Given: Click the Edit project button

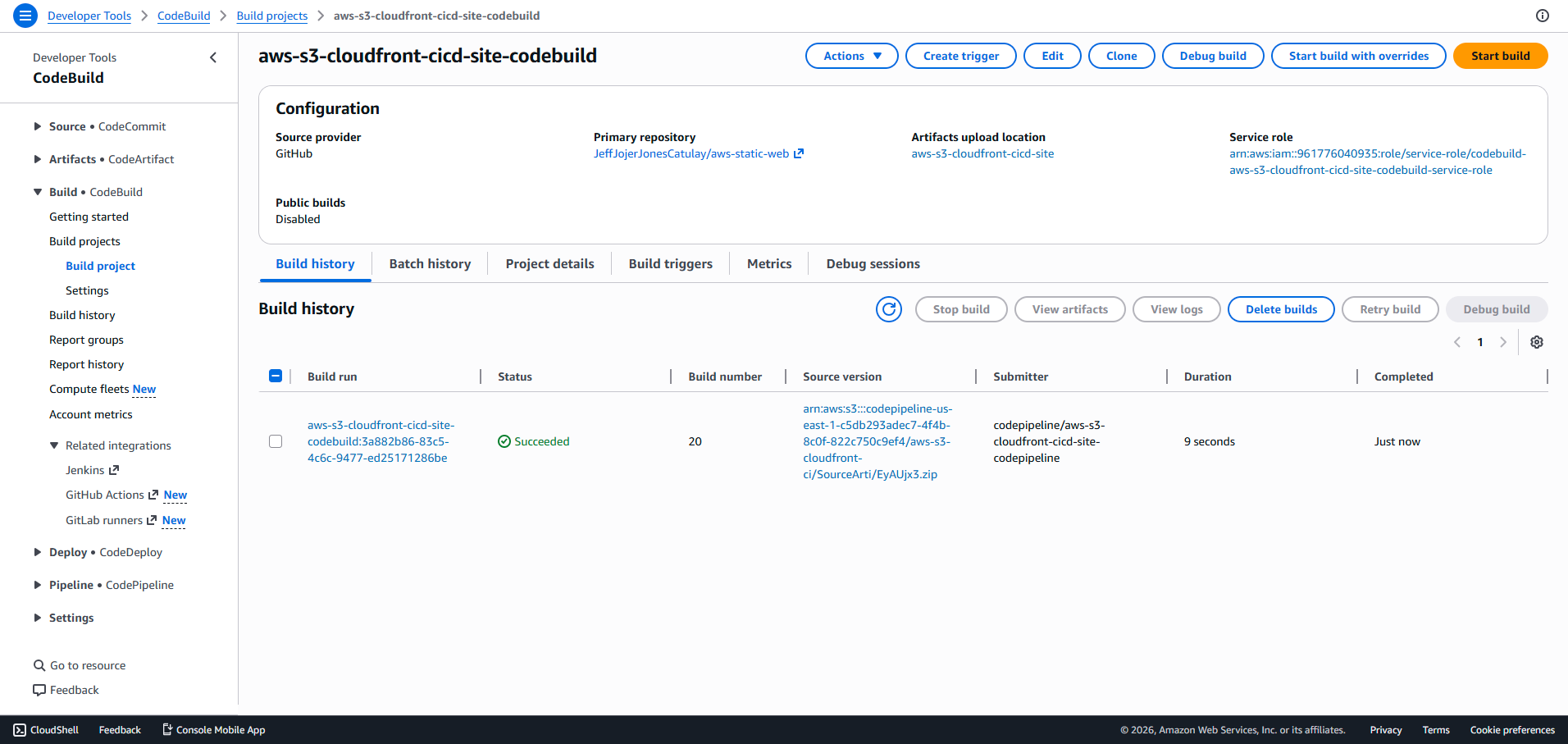Looking at the screenshot, I should [x=1052, y=56].
